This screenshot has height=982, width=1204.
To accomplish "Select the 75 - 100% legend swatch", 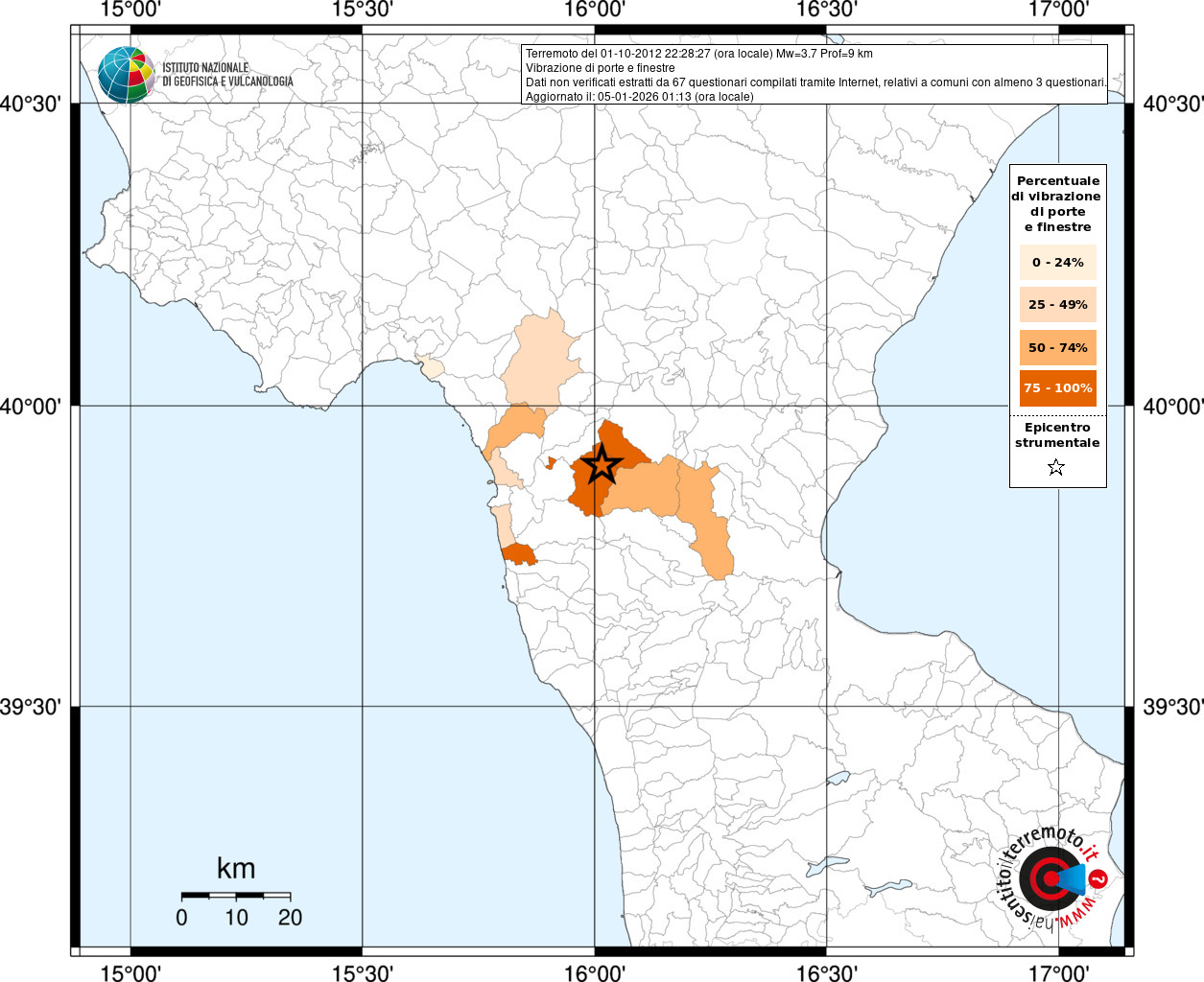I will [x=1057, y=387].
